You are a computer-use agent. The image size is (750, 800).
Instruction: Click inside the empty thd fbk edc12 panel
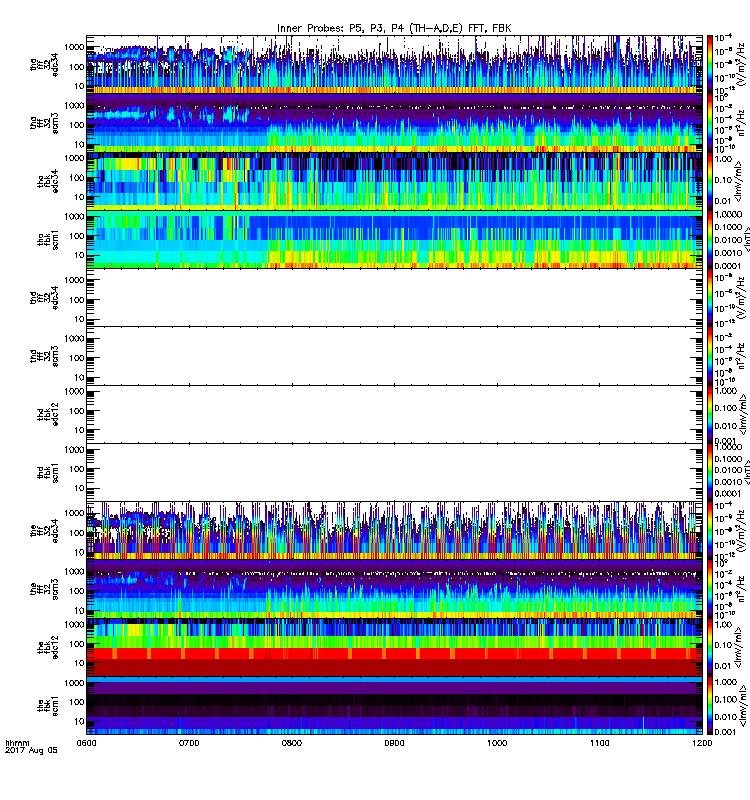tap(394, 414)
